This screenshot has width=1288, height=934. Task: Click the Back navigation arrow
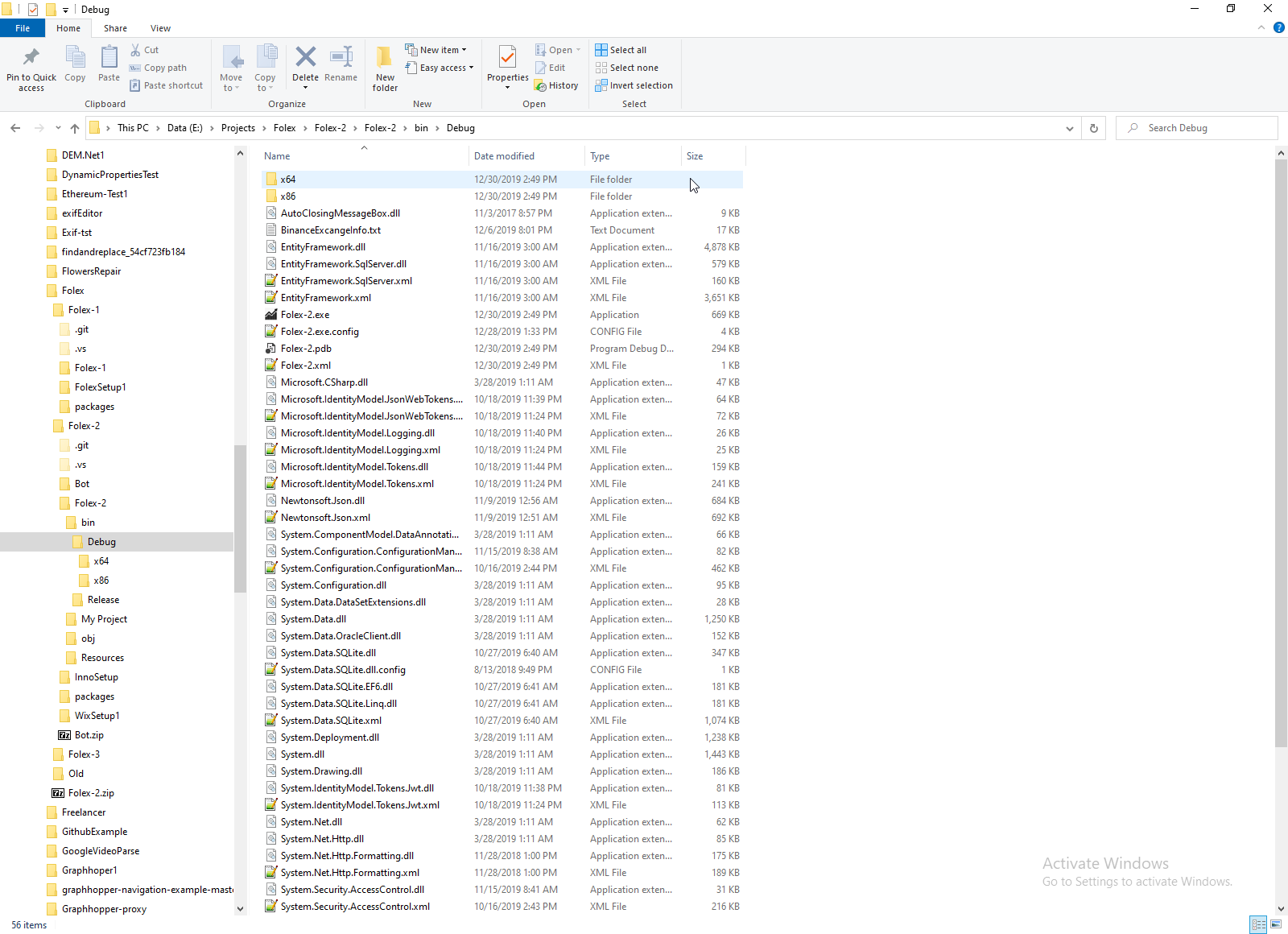15,128
